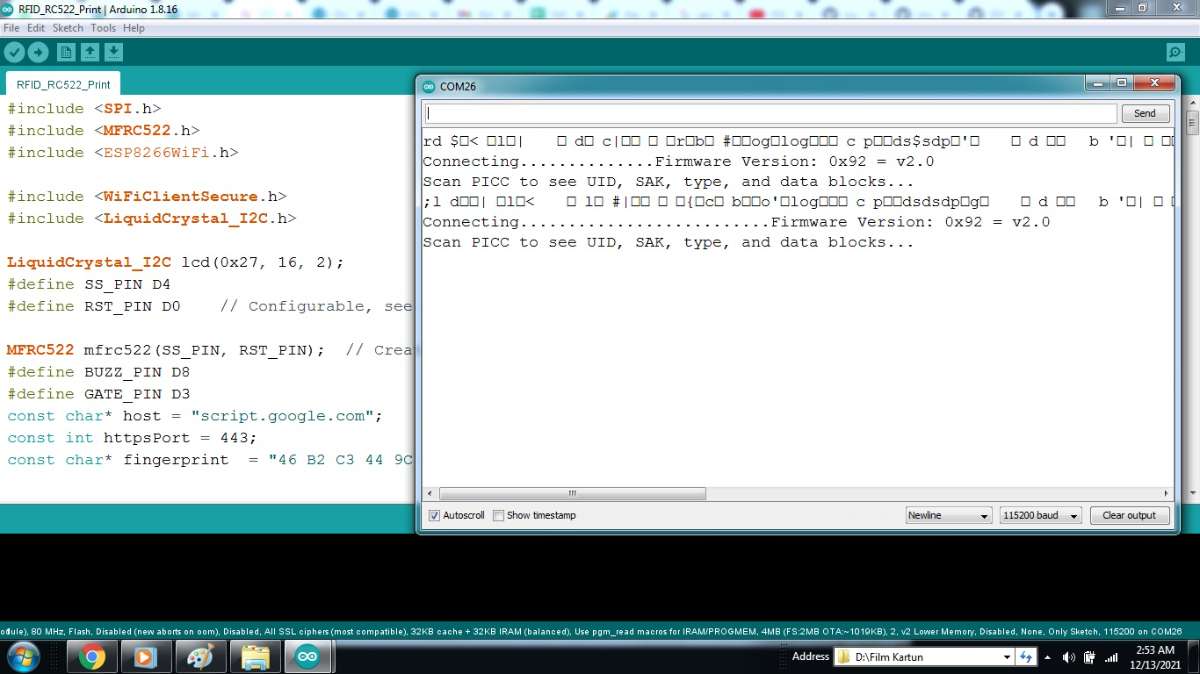Image resolution: width=1200 pixels, height=674 pixels.
Task: Open the Windows Start menu
Action: [x=22, y=657]
